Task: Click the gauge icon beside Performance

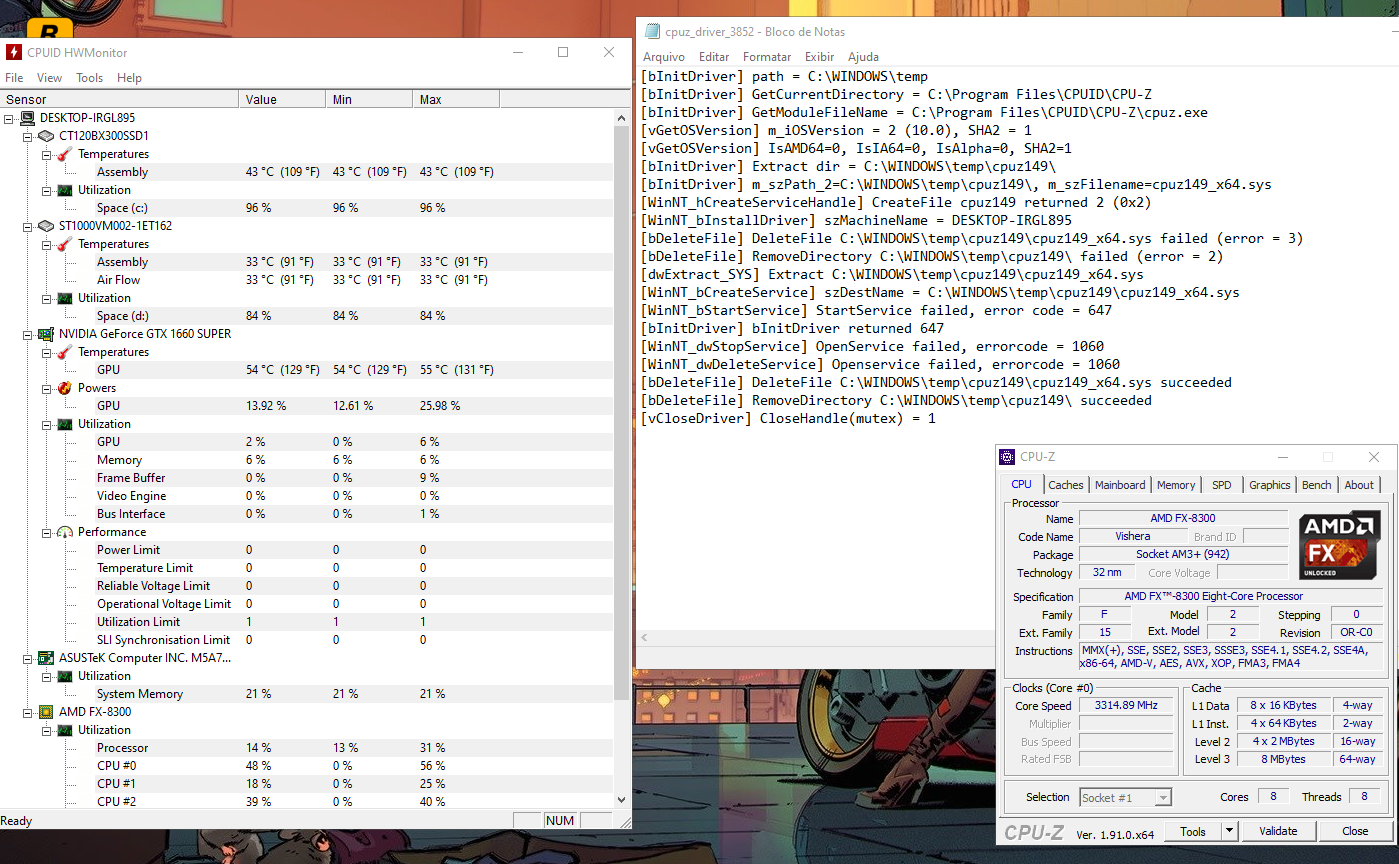Action: click(x=63, y=532)
